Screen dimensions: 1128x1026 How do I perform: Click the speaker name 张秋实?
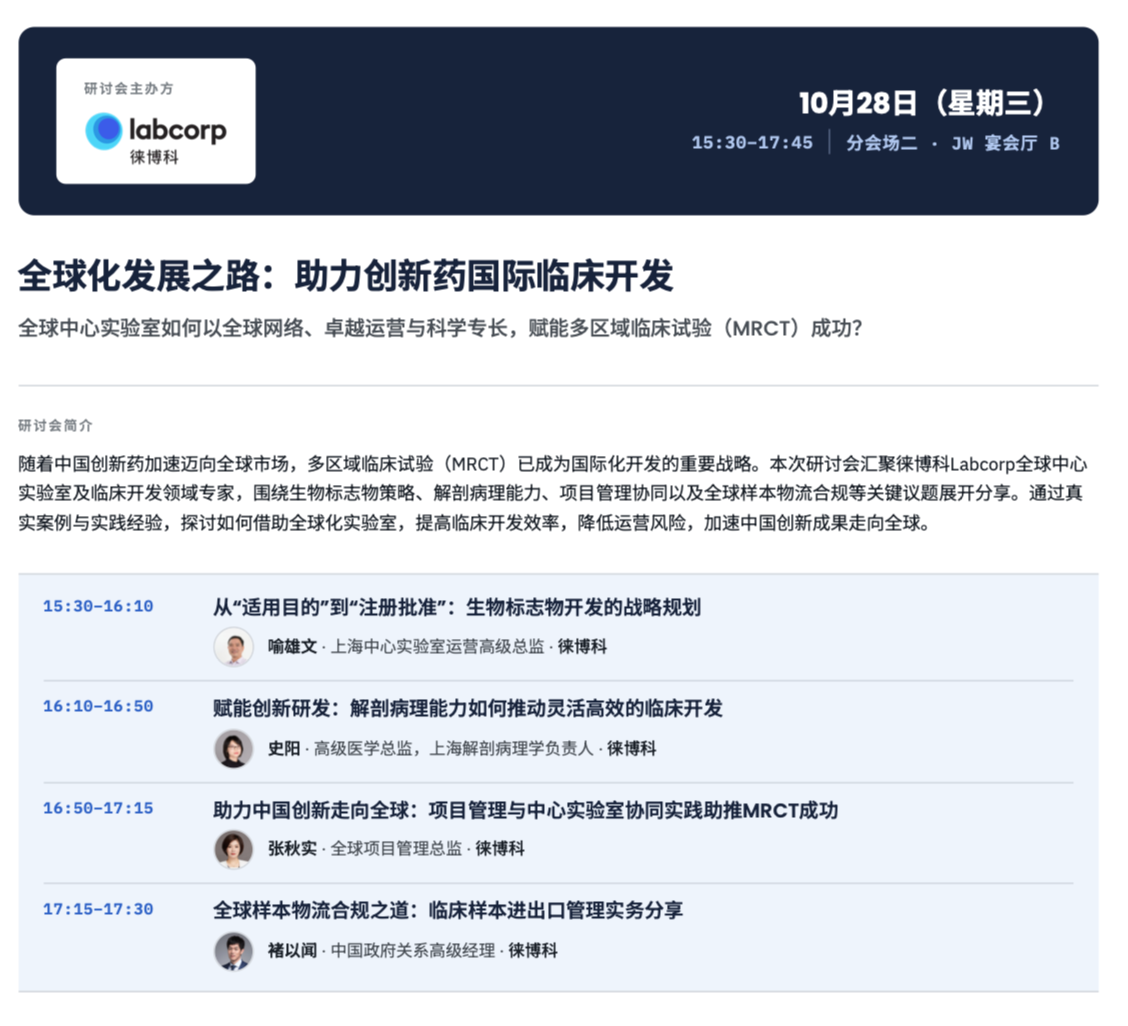click(x=292, y=849)
